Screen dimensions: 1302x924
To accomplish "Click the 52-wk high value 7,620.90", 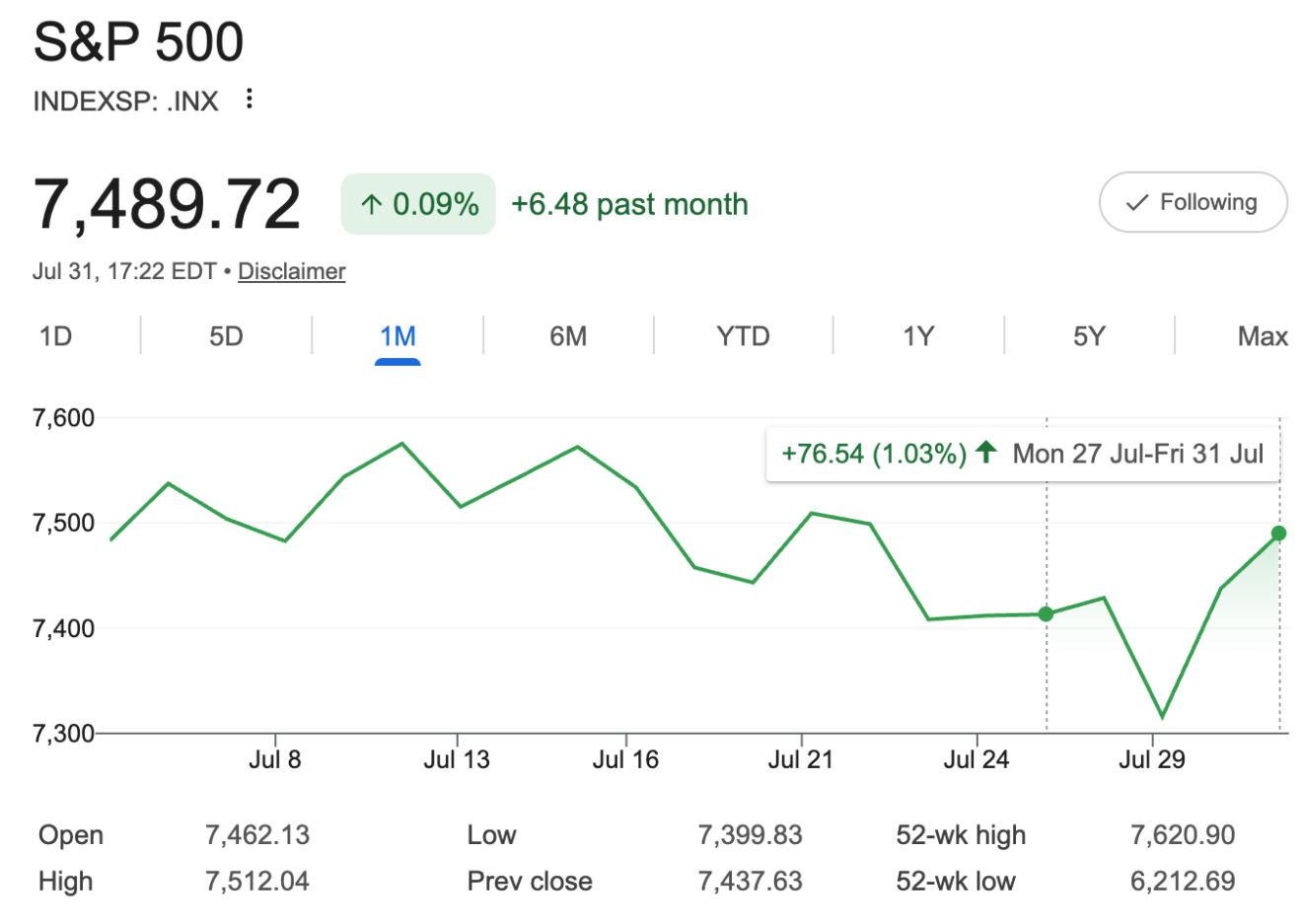I will click(x=1183, y=835).
